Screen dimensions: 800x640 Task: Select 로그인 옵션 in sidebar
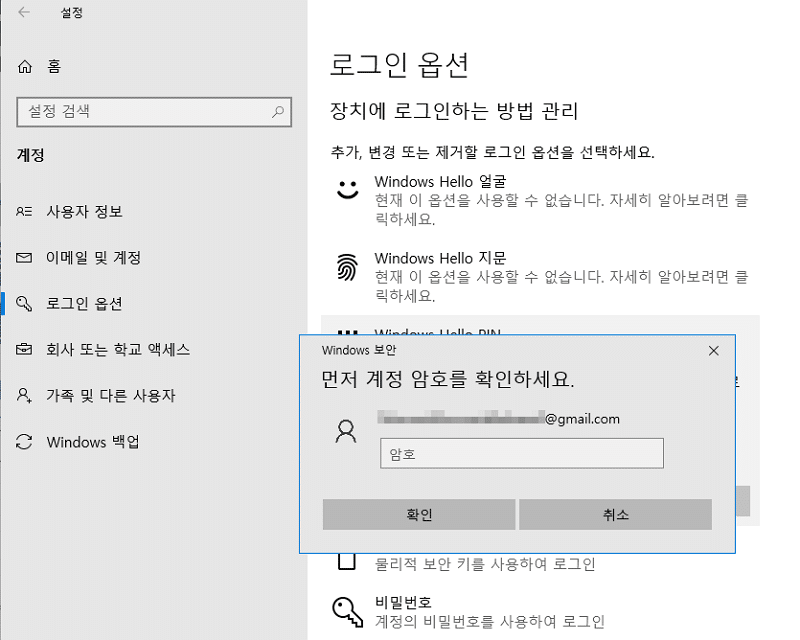pyautogui.click(x=84, y=304)
